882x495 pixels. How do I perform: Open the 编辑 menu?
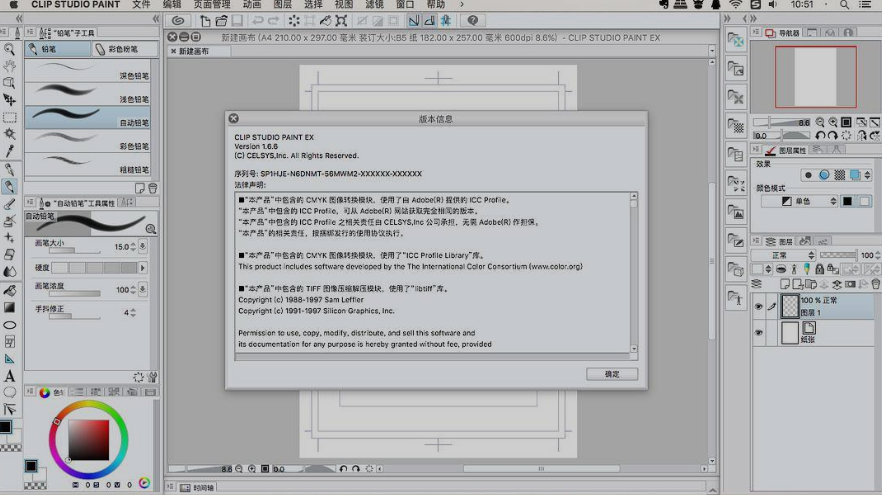pos(172,4)
